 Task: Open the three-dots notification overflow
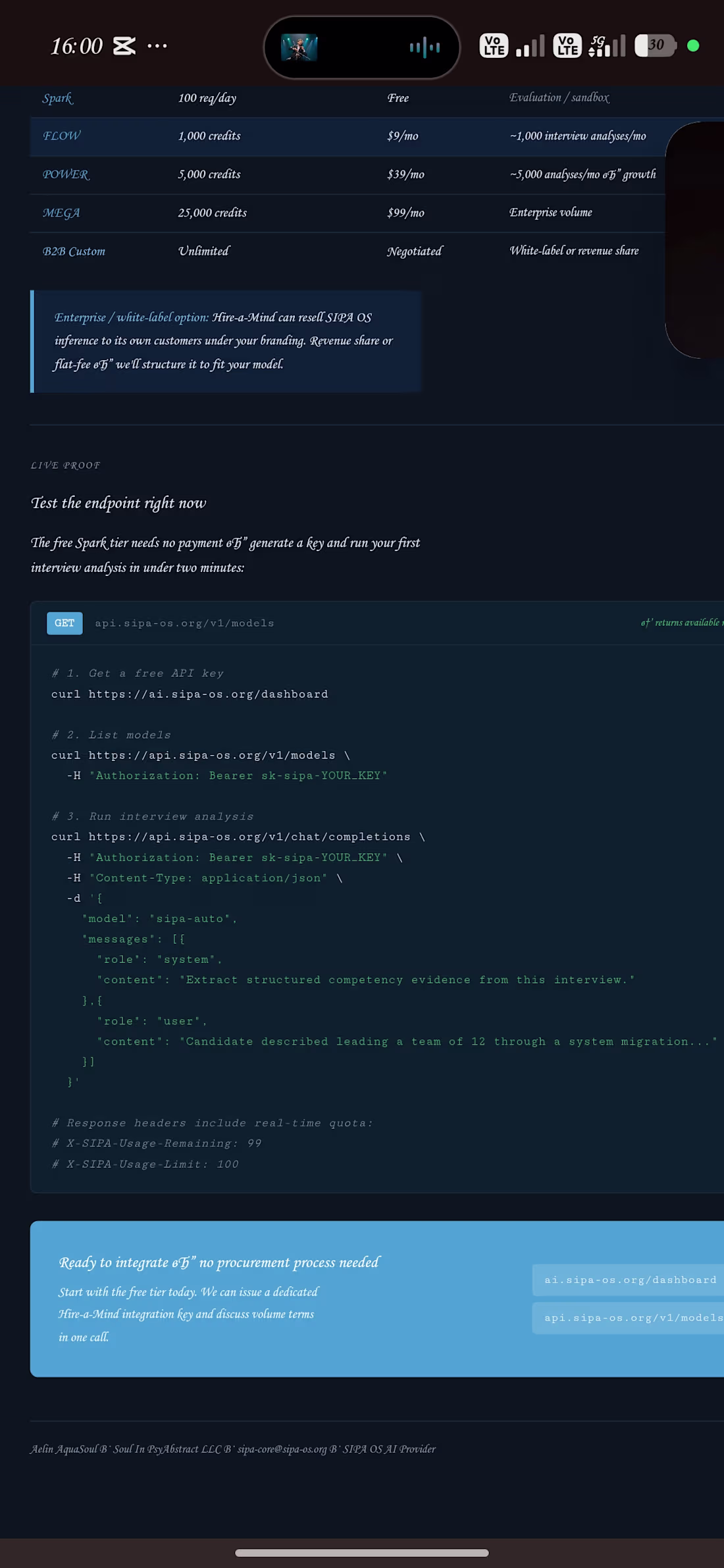coord(157,46)
